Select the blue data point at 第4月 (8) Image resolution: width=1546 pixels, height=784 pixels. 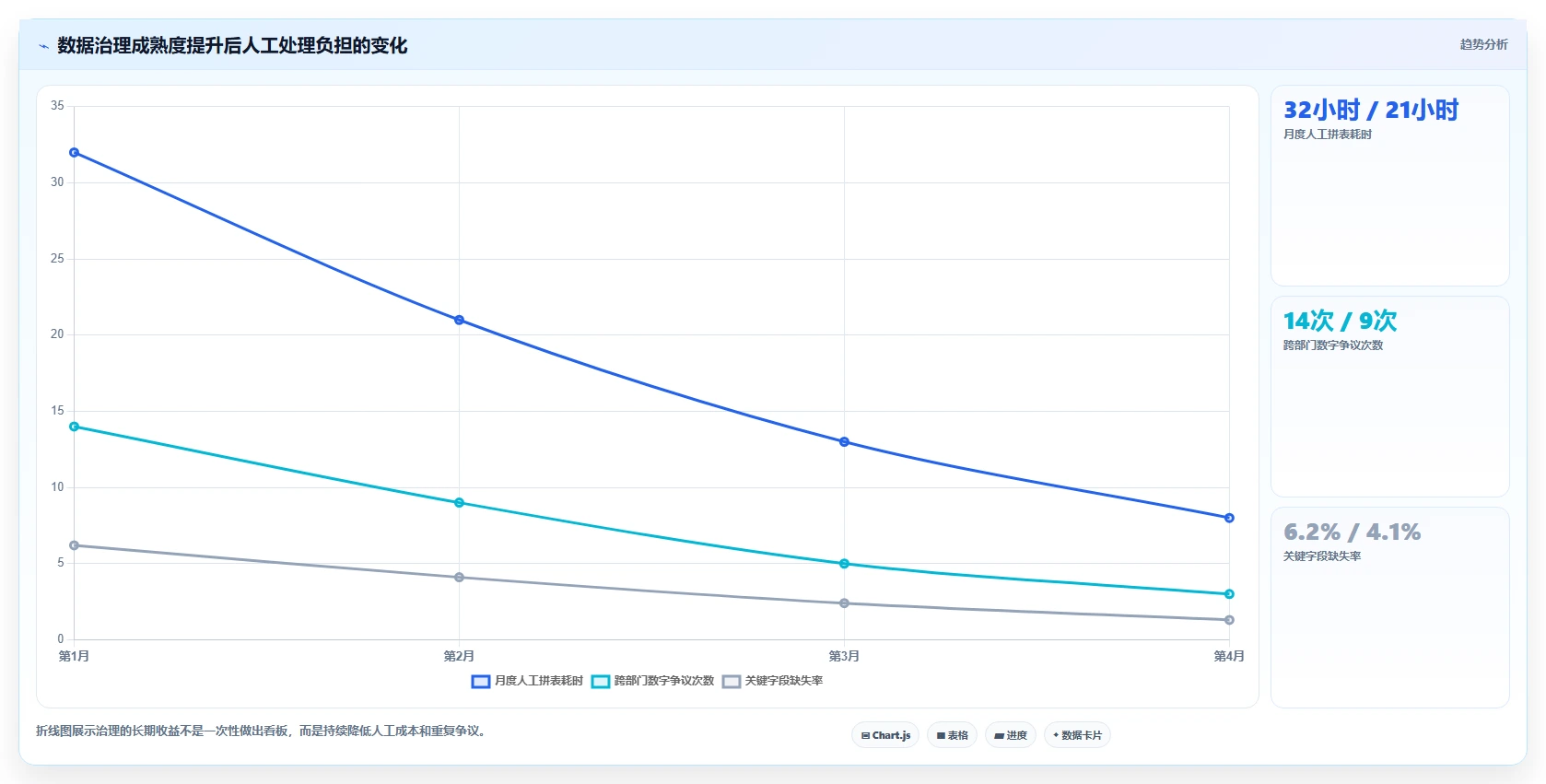point(1229,518)
